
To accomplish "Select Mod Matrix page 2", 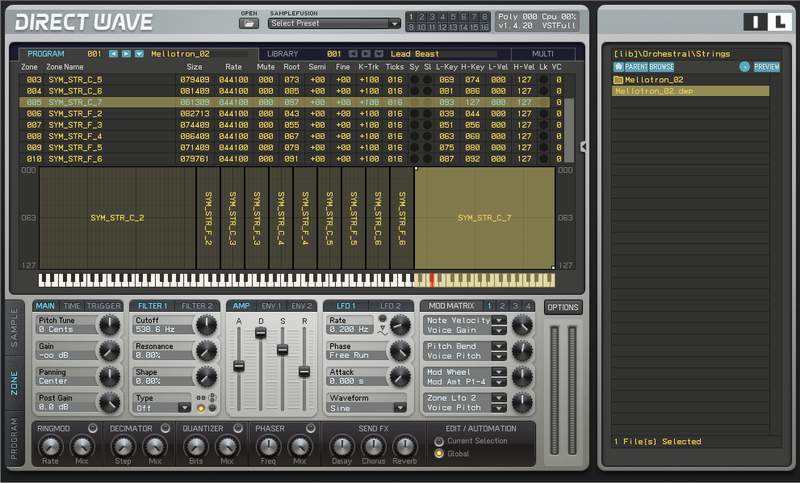I will click(x=502, y=306).
